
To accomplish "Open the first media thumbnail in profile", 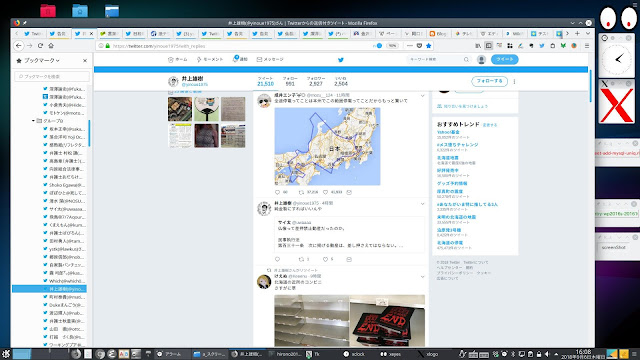I will pyautogui.click(x=180, y=109).
